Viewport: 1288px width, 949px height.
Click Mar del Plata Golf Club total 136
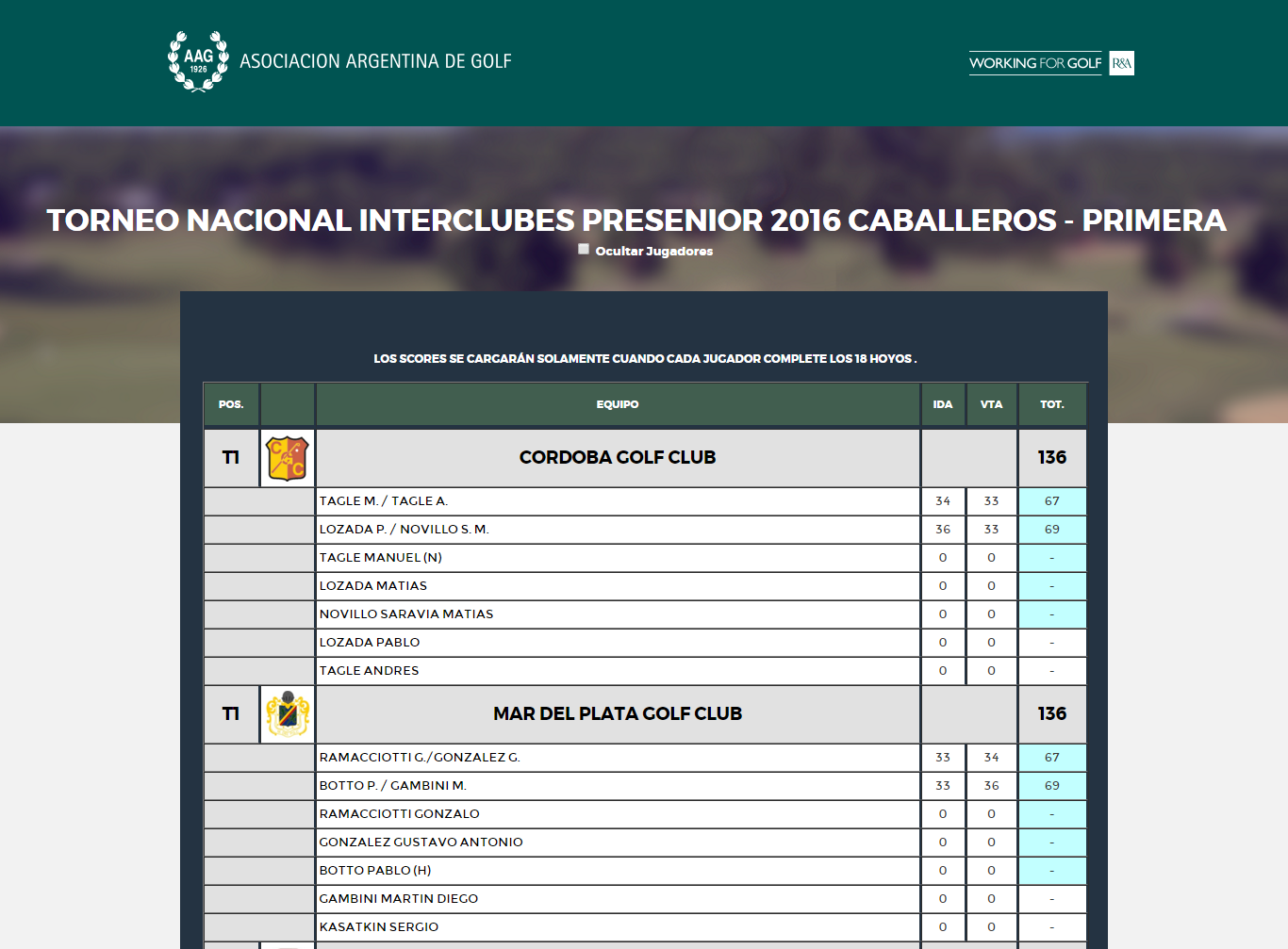click(x=1052, y=714)
